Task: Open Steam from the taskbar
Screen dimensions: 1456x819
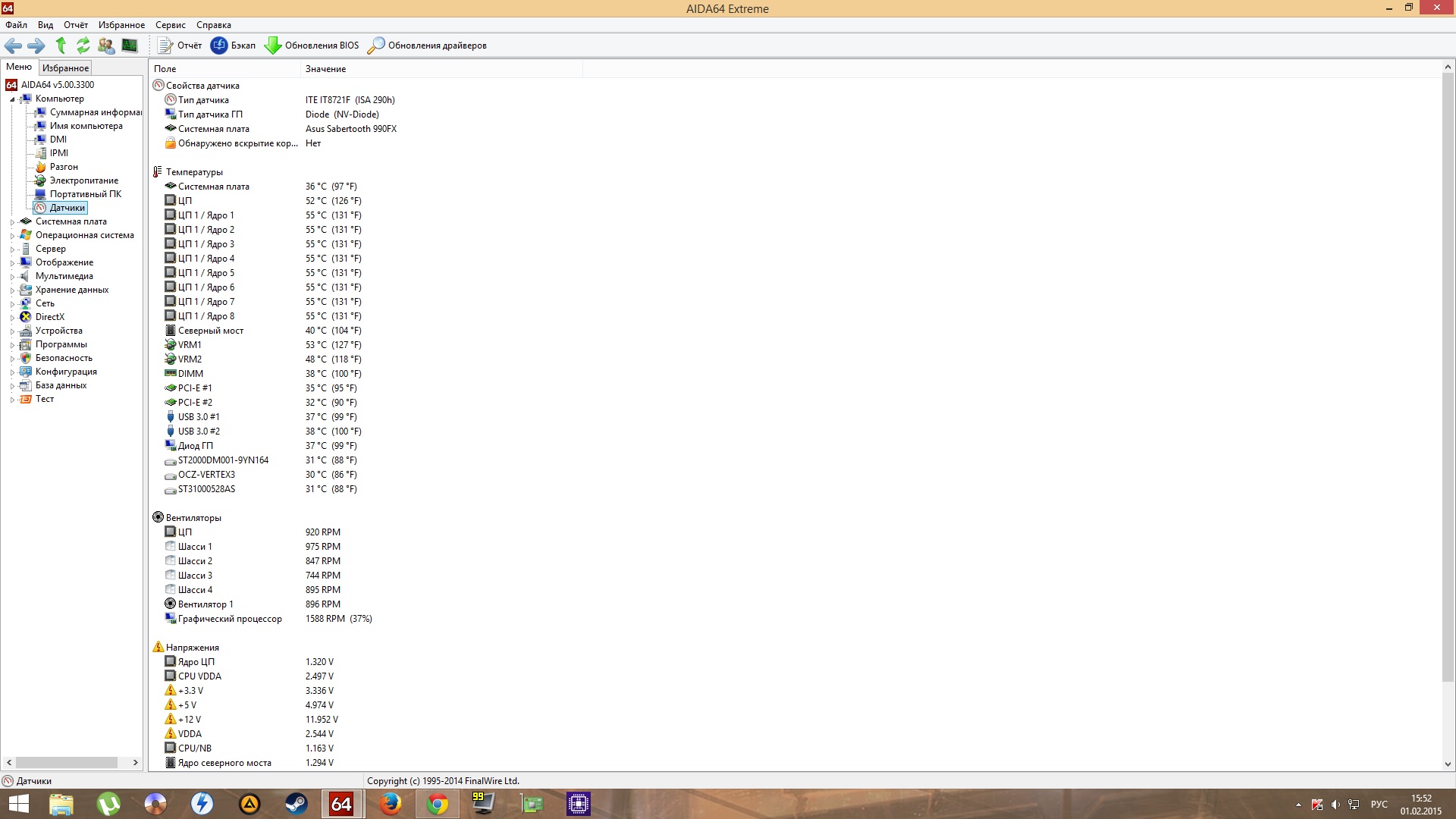Action: point(296,804)
